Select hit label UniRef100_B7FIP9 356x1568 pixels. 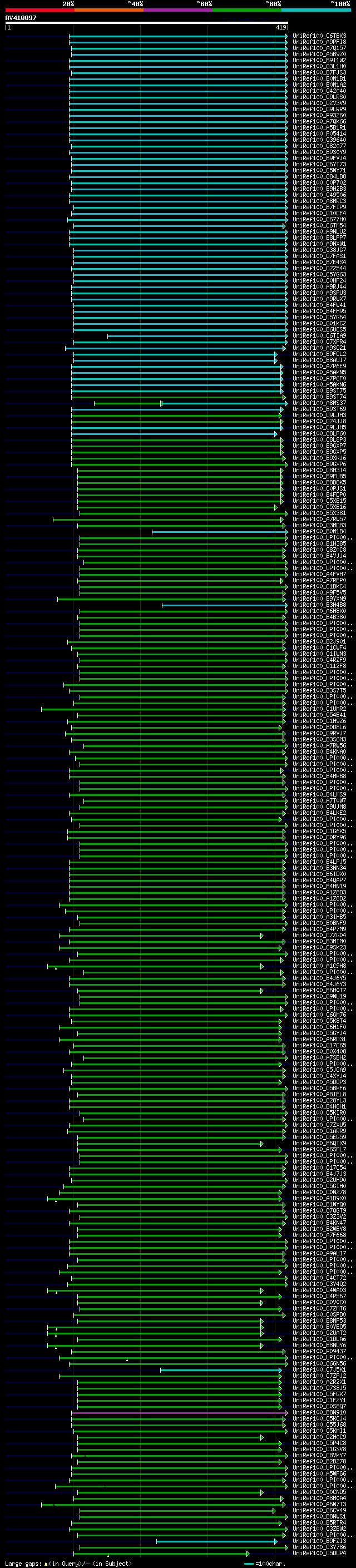coord(319,207)
